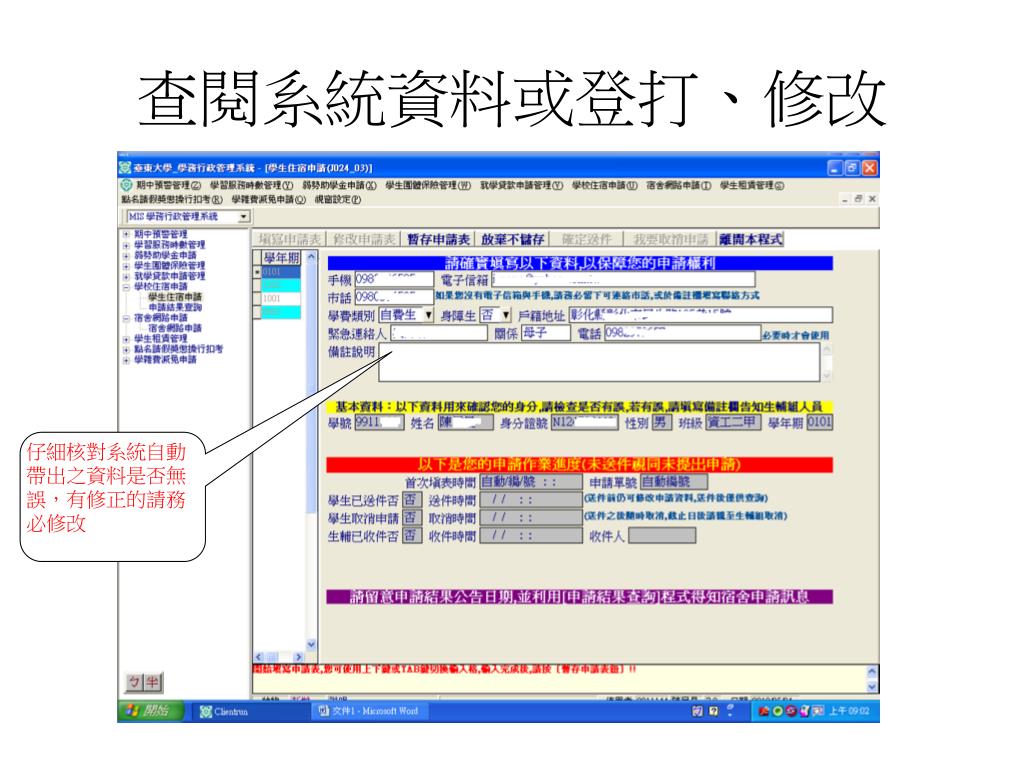
Task: Open the 學習服務時數管理(Y) menu
Action: (251, 185)
